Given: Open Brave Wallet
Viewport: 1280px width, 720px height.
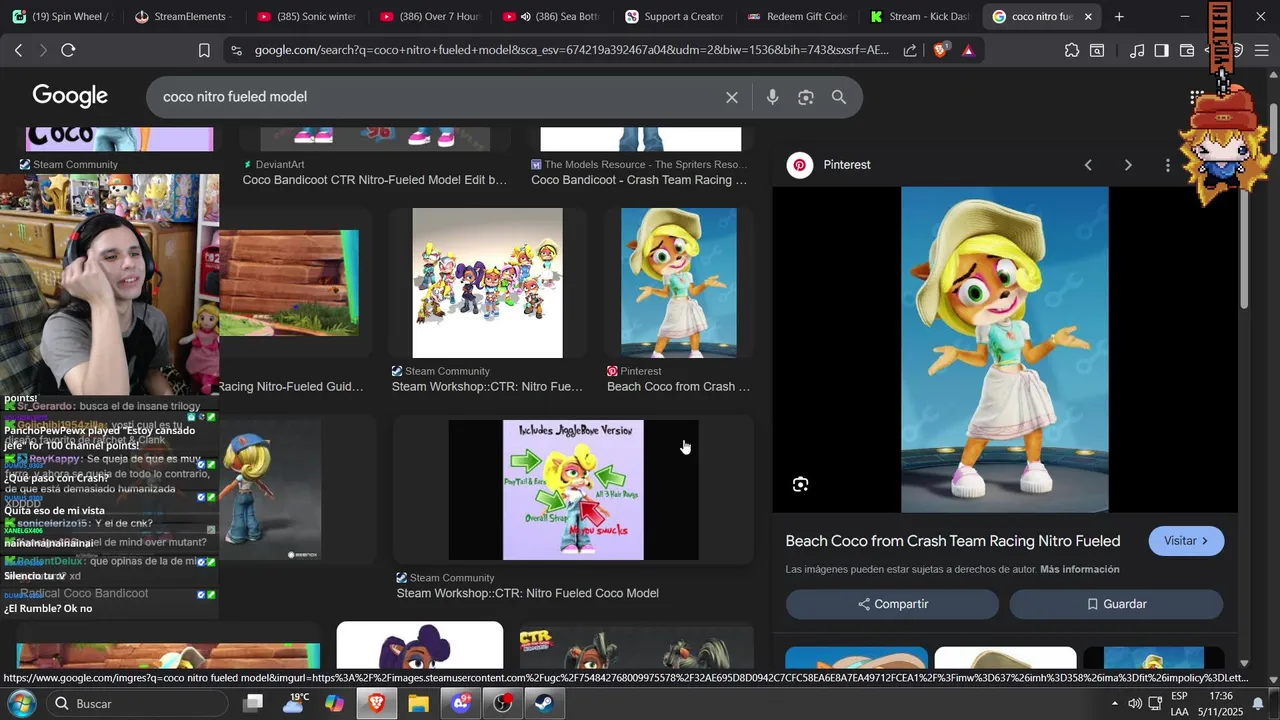Looking at the screenshot, I should [1187, 50].
